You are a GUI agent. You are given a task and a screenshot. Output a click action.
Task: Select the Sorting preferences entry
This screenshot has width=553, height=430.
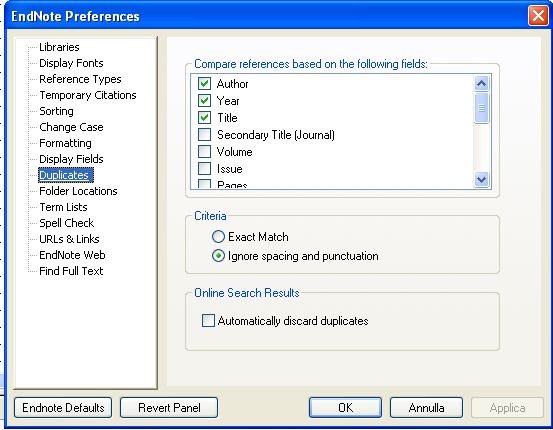(x=56, y=111)
